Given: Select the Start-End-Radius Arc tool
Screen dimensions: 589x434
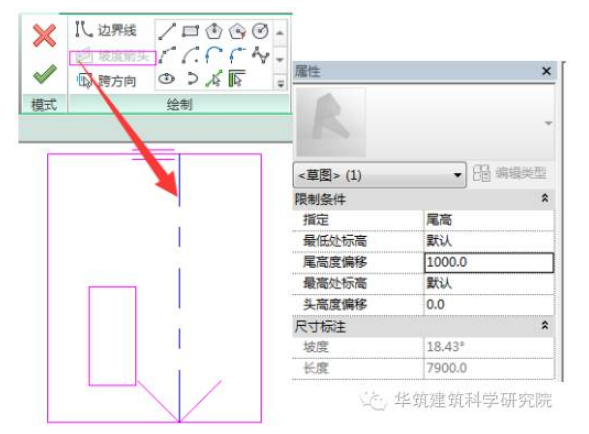Looking at the screenshot, I should point(167,55).
